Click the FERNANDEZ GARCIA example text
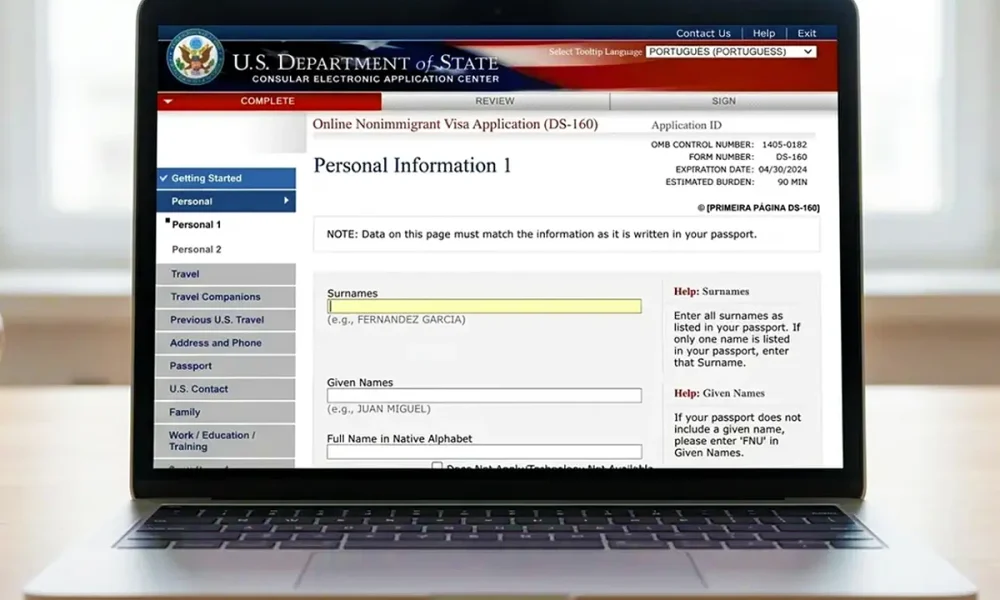The width and height of the screenshot is (1000, 600). click(396, 319)
